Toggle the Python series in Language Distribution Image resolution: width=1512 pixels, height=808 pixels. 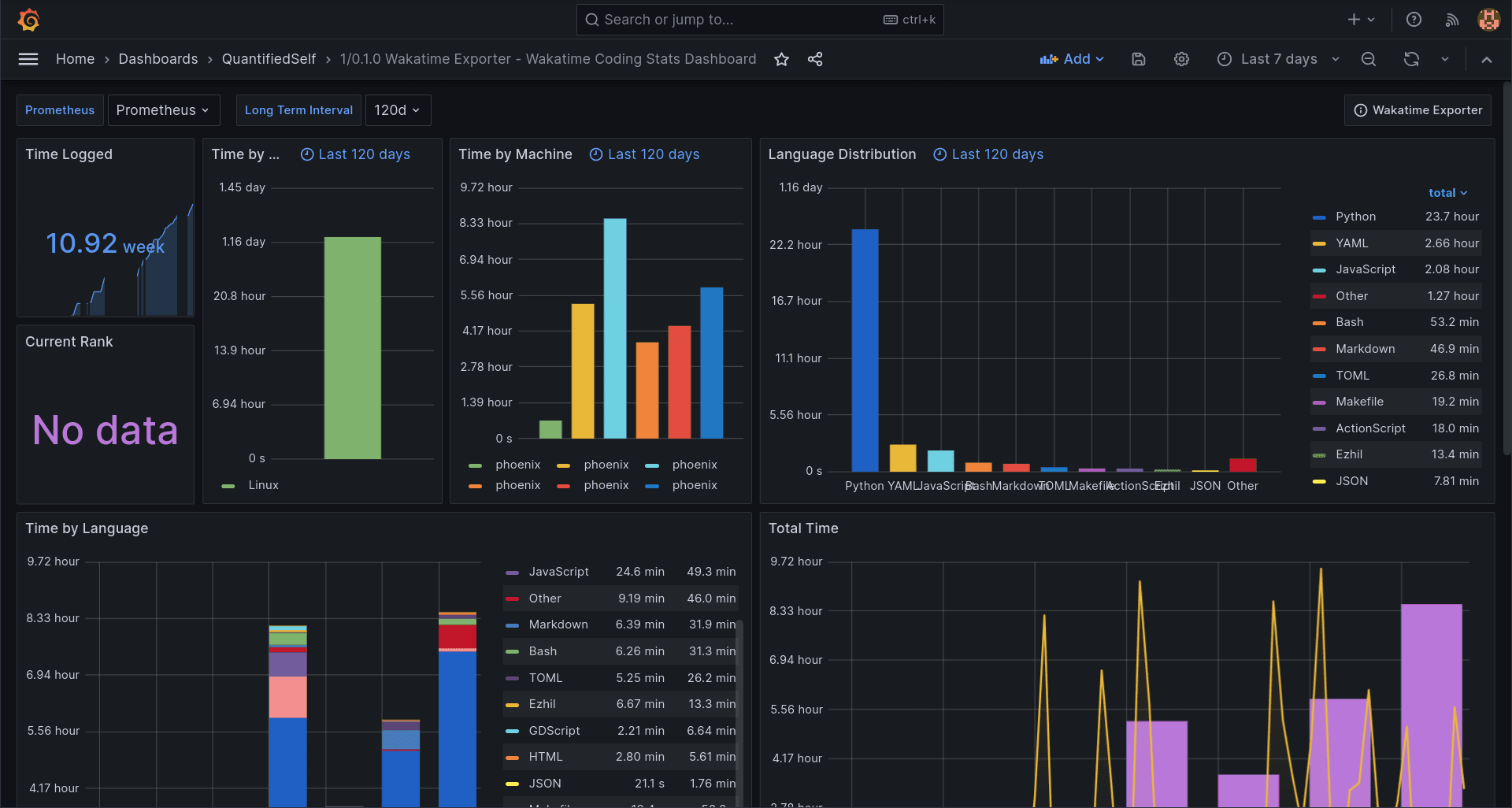click(1356, 217)
